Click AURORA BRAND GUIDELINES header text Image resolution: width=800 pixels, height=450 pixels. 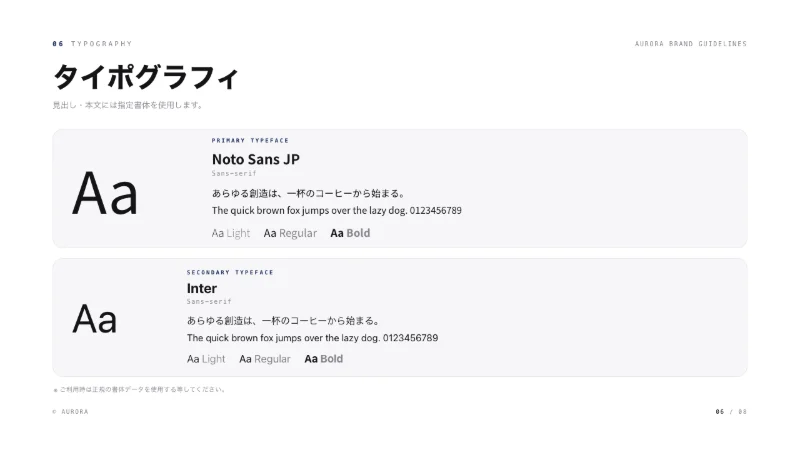point(691,44)
